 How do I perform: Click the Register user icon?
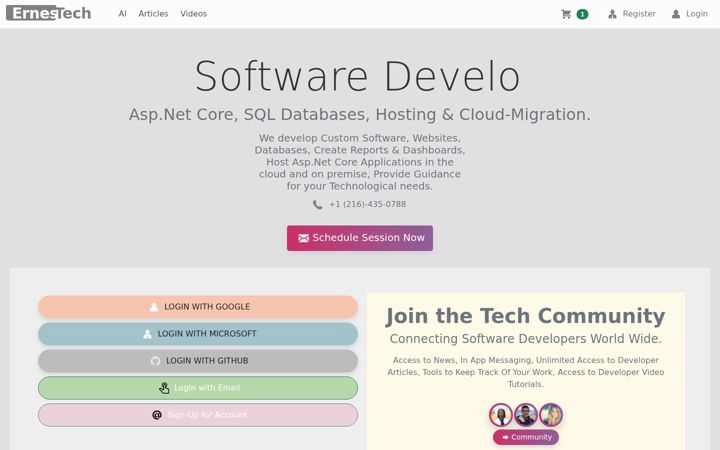612,14
